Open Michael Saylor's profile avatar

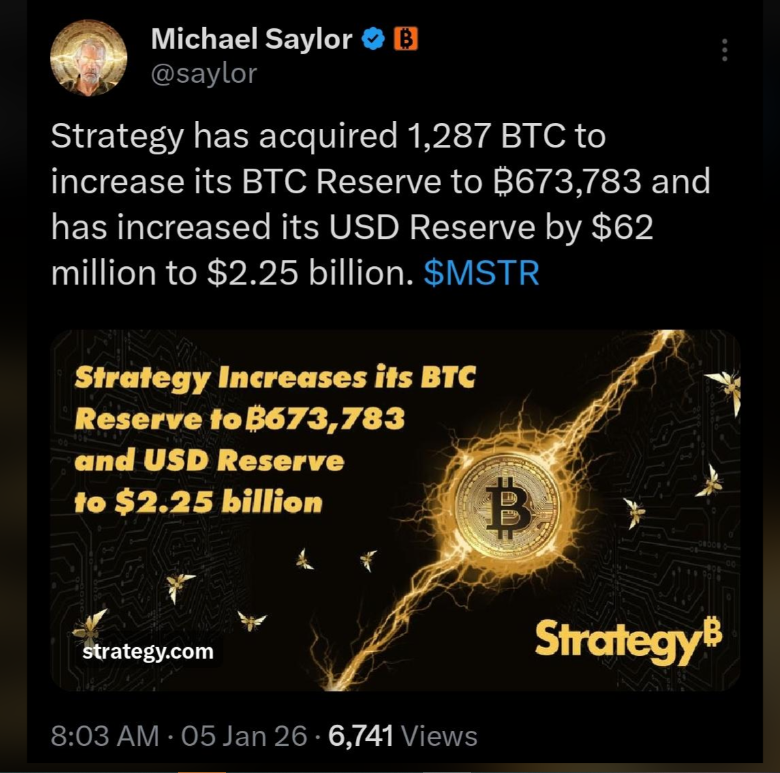click(x=89, y=58)
